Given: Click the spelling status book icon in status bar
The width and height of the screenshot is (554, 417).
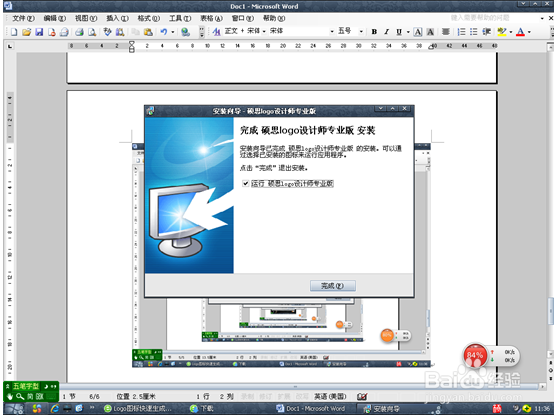Looking at the screenshot, I should (362, 397).
